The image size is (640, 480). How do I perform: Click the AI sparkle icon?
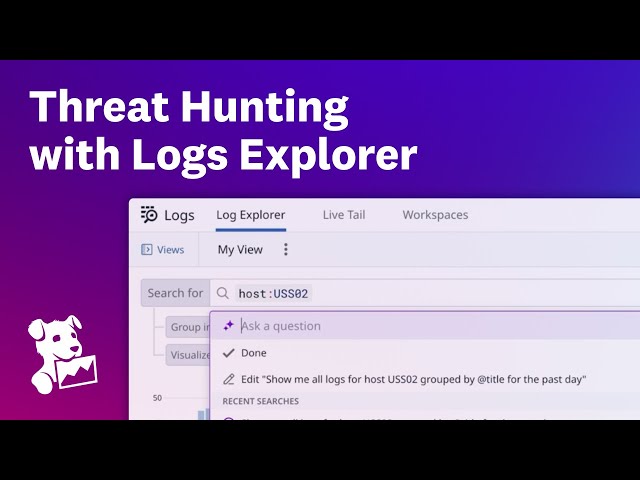pyautogui.click(x=229, y=326)
